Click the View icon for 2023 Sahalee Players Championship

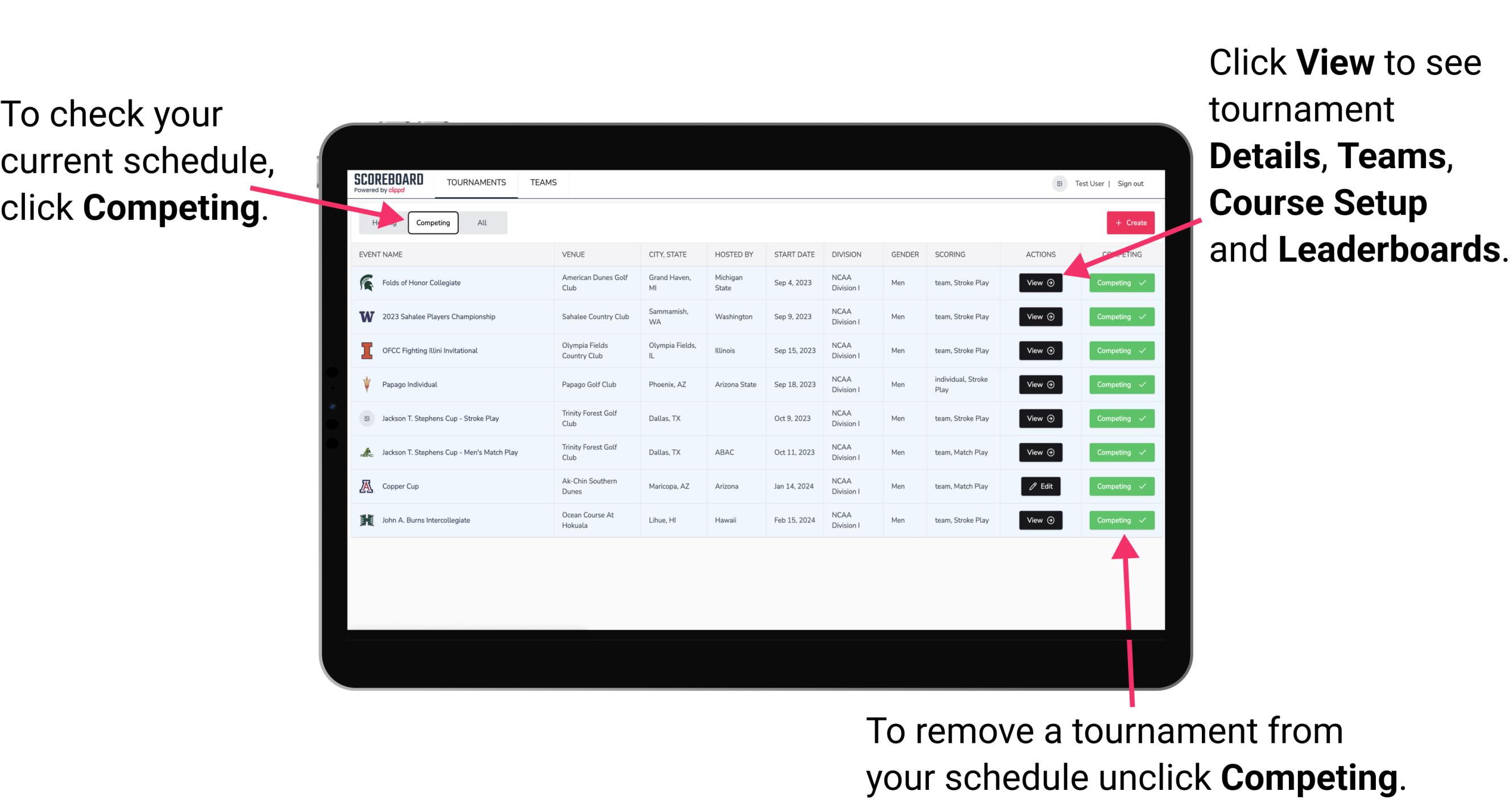click(x=1039, y=317)
